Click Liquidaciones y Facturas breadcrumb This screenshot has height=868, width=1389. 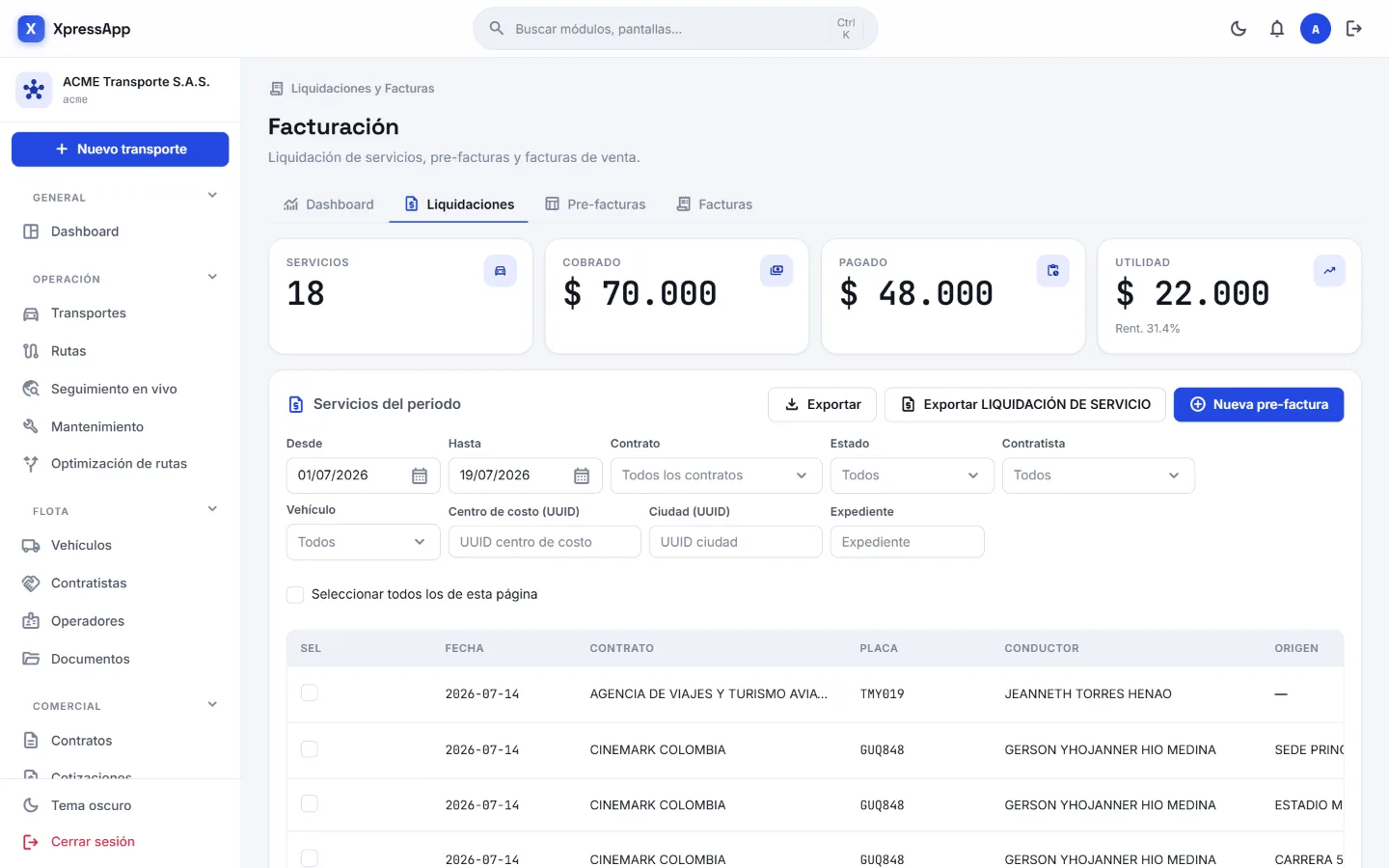(x=363, y=89)
